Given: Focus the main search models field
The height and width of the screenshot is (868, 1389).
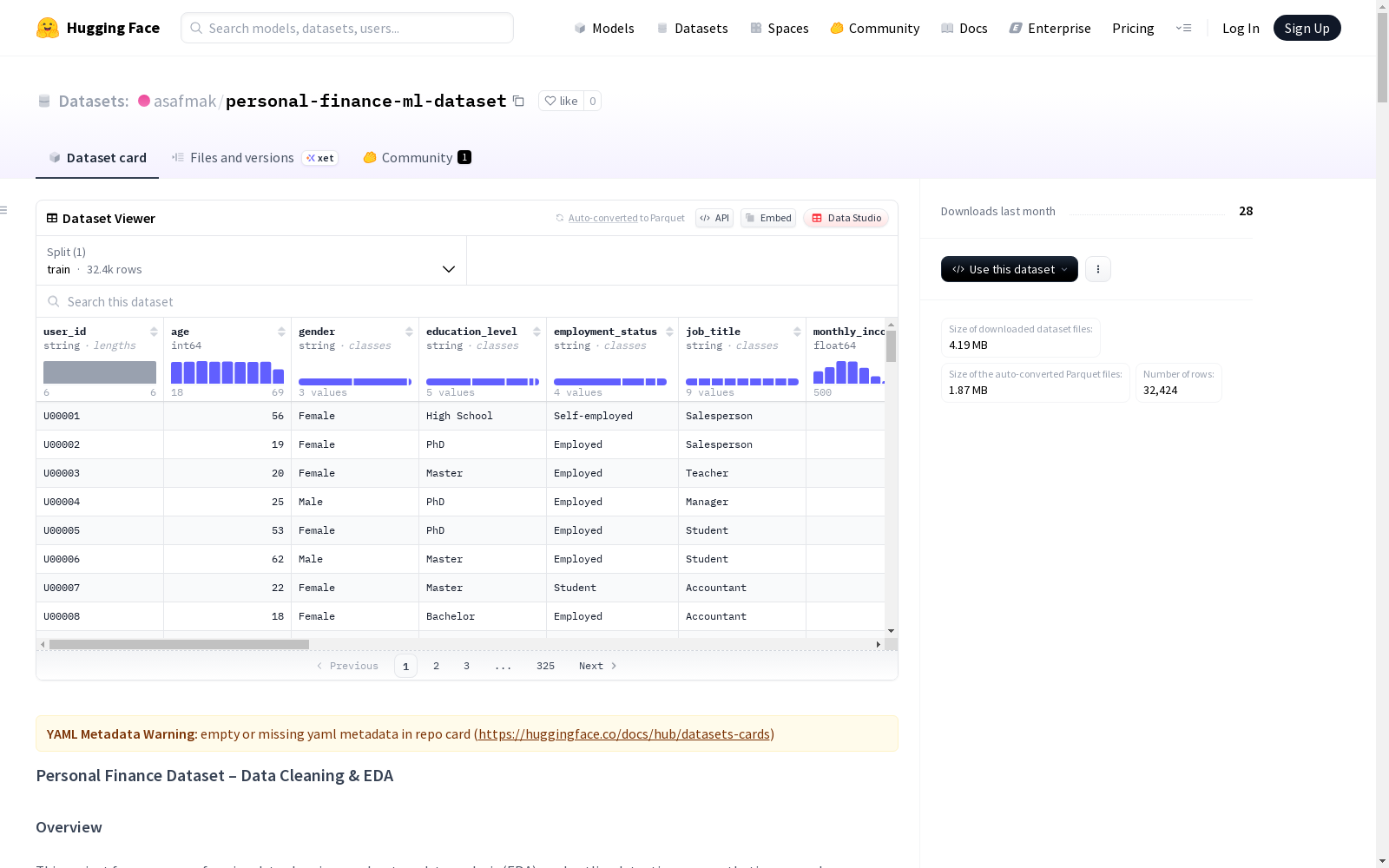Looking at the screenshot, I should (347, 28).
